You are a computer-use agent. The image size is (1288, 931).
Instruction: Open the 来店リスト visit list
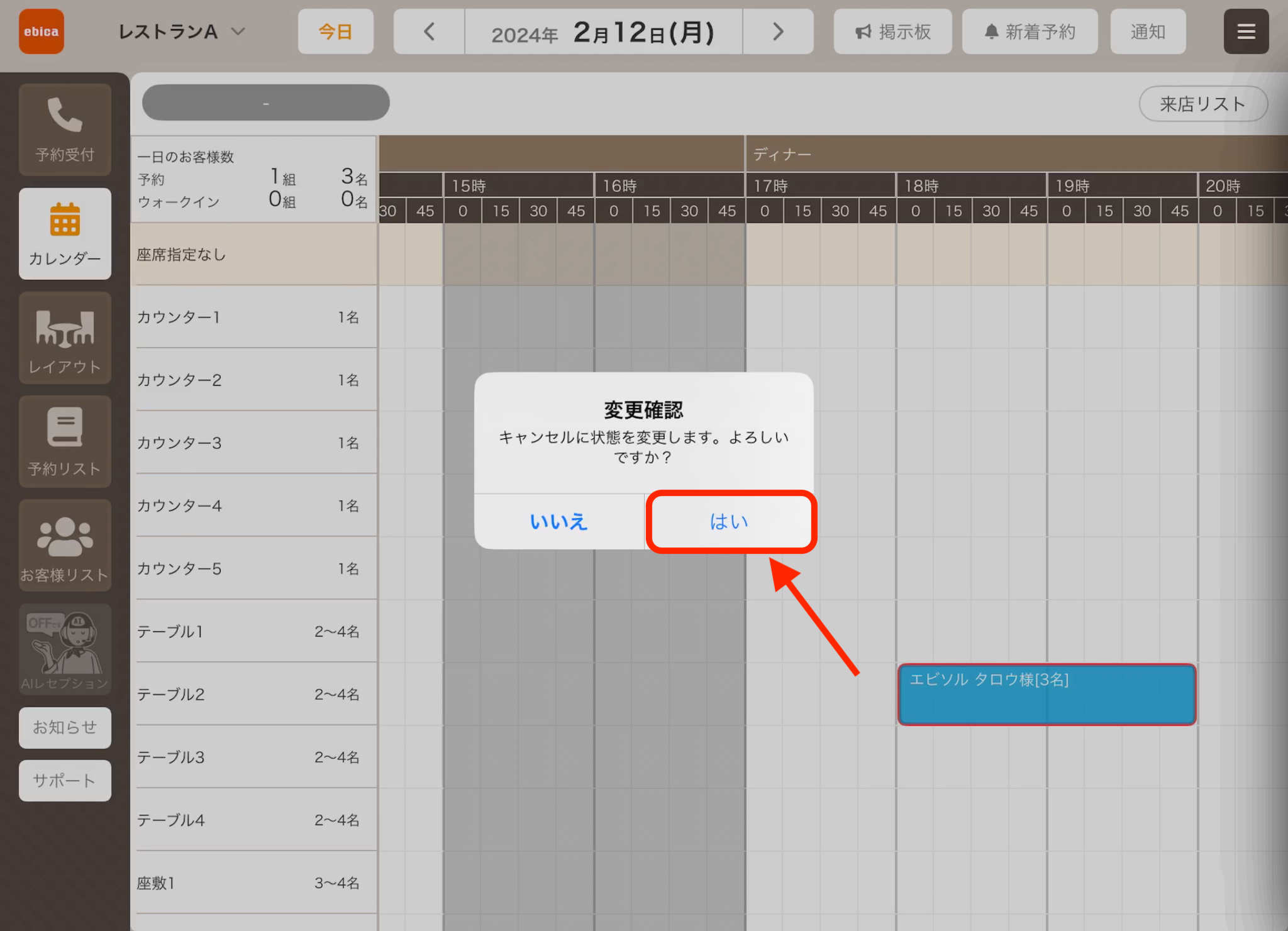click(1202, 104)
